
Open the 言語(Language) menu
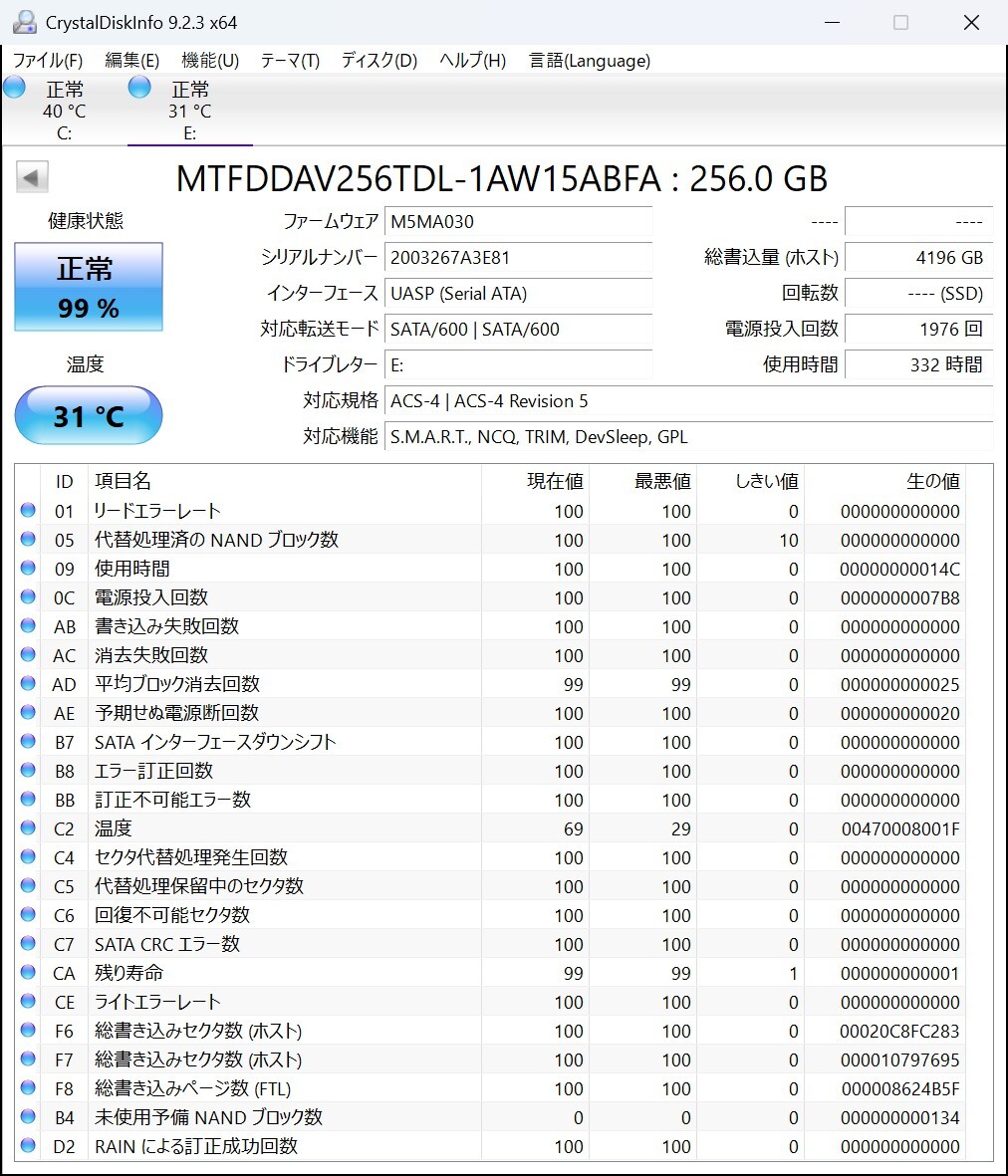tap(590, 61)
